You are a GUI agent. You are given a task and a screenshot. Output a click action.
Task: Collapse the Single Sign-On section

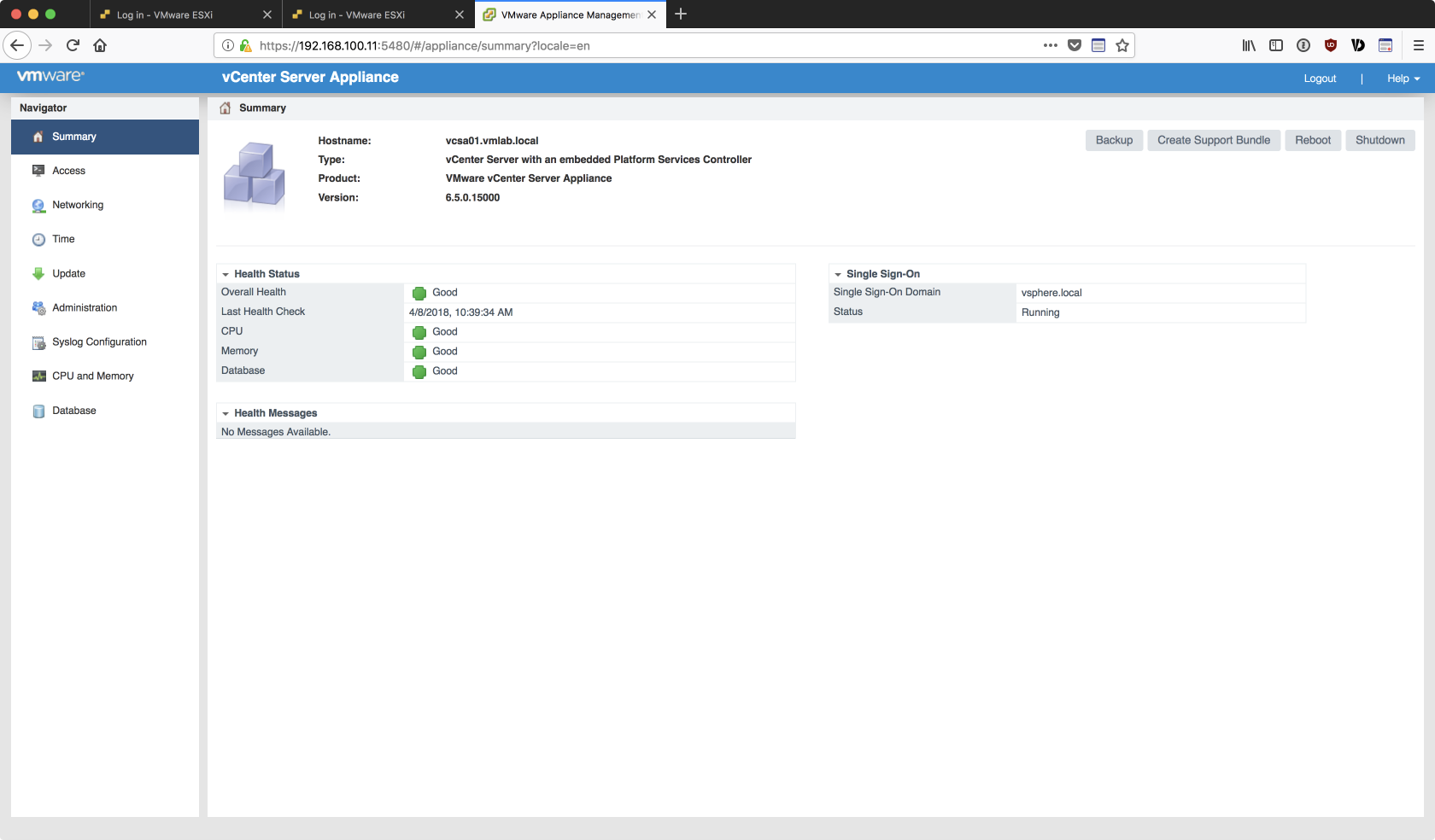point(838,274)
